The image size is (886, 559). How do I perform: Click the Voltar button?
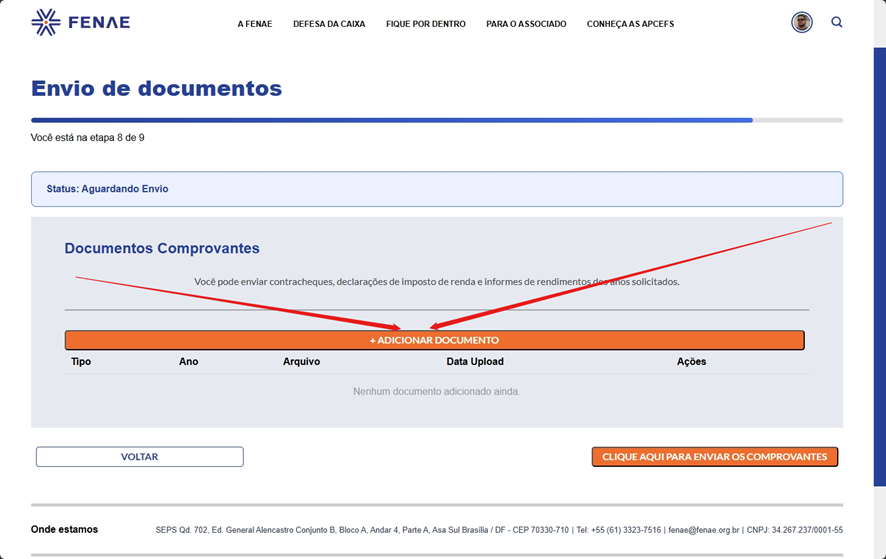tap(140, 457)
